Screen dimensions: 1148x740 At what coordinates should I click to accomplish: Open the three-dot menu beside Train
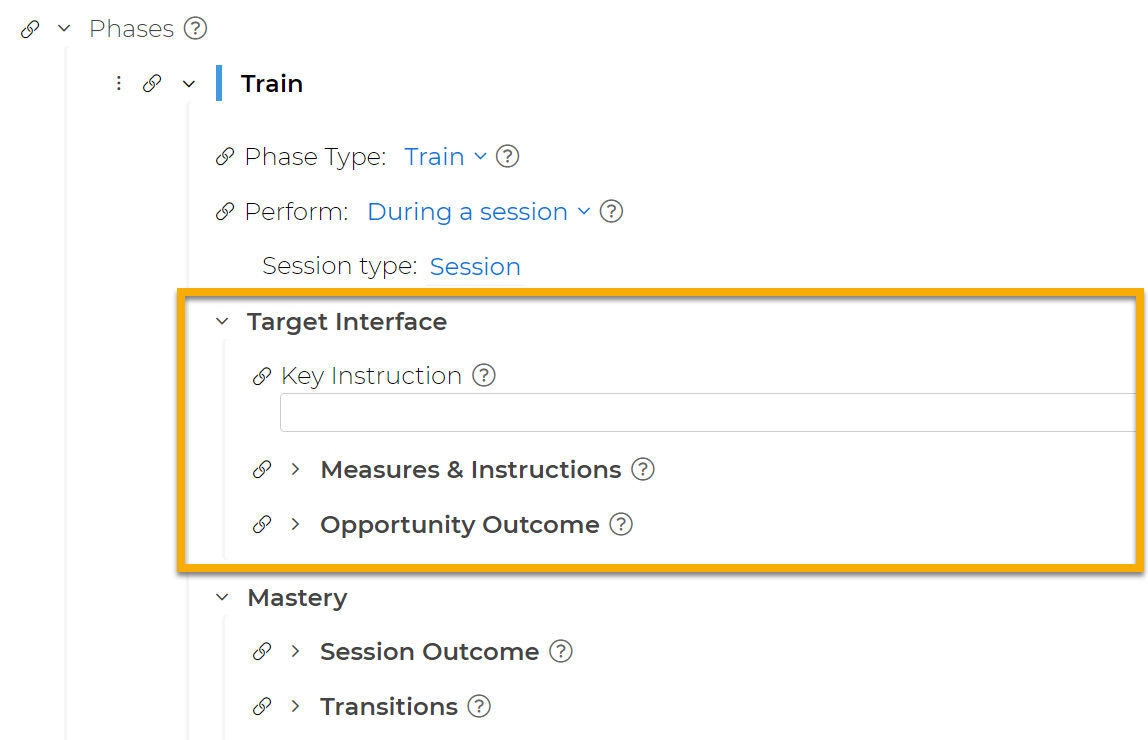[x=119, y=83]
